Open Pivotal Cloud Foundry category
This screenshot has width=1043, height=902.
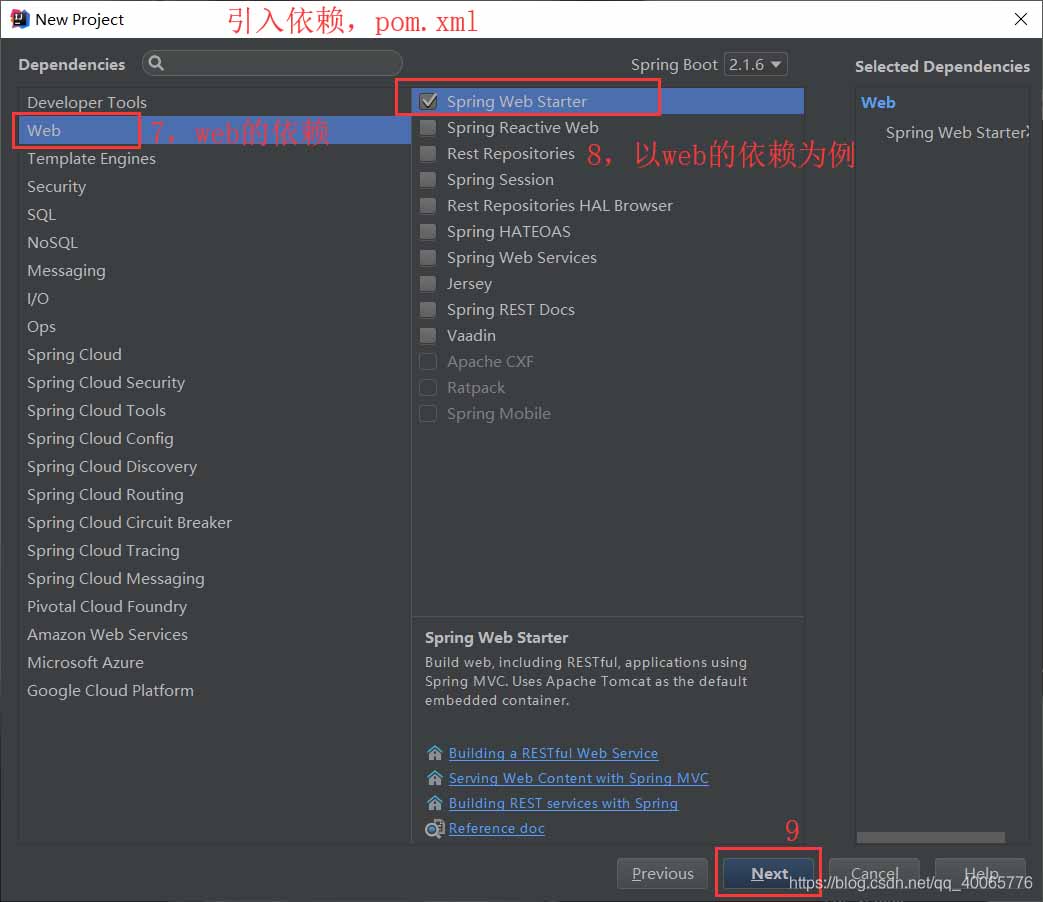[x=214, y=606]
